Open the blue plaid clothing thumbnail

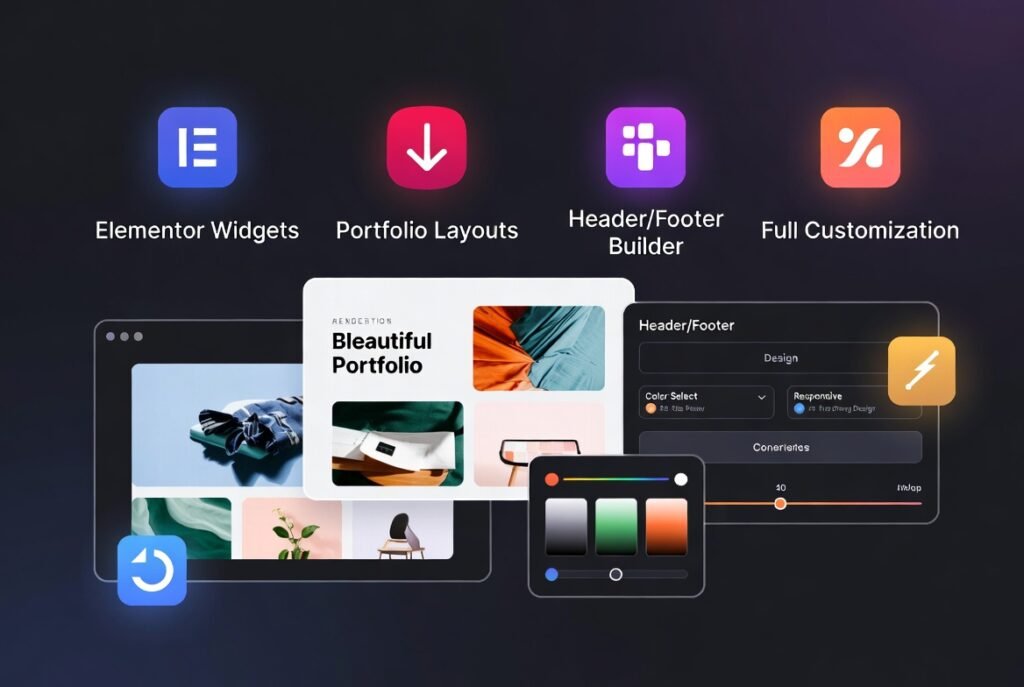point(217,425)
